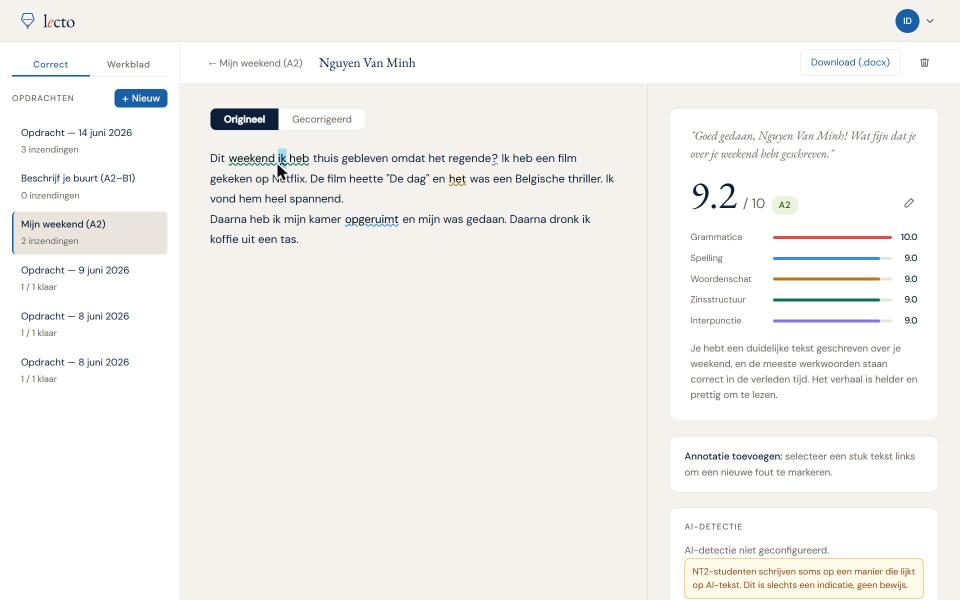Click the underlined phrase 'weekend ik heb'
The height and width of the screenshot is (600, 960).
pyautogui.click(x=269, y=159)
